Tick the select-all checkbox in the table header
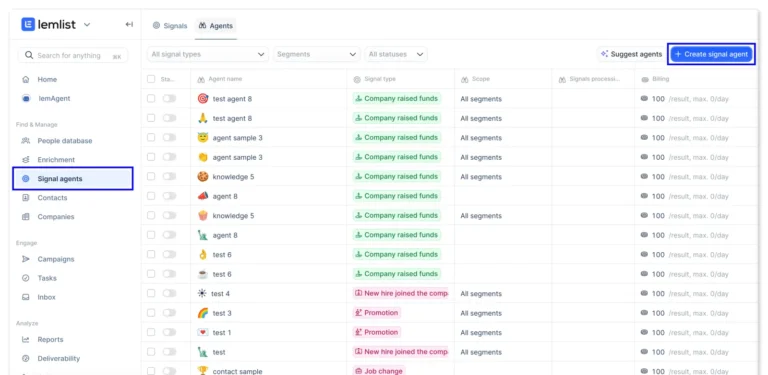Viewport: 768px width, 375px height. (151, 79)
